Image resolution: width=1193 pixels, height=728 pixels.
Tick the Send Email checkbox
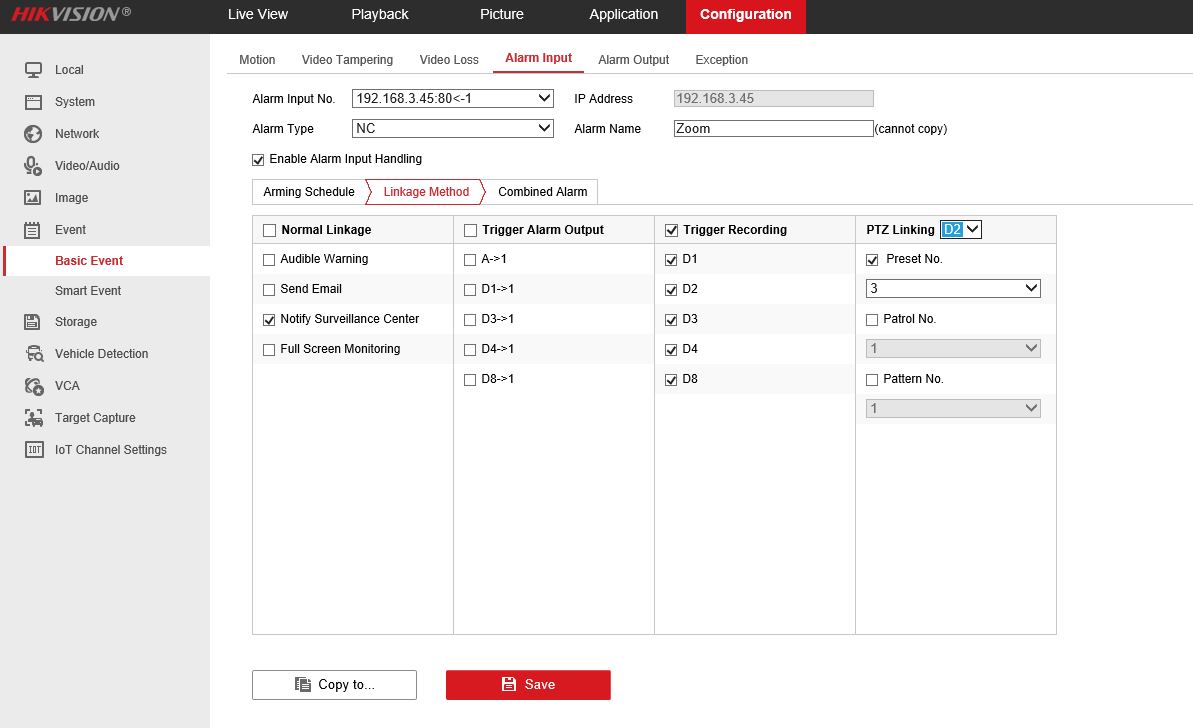268,290
